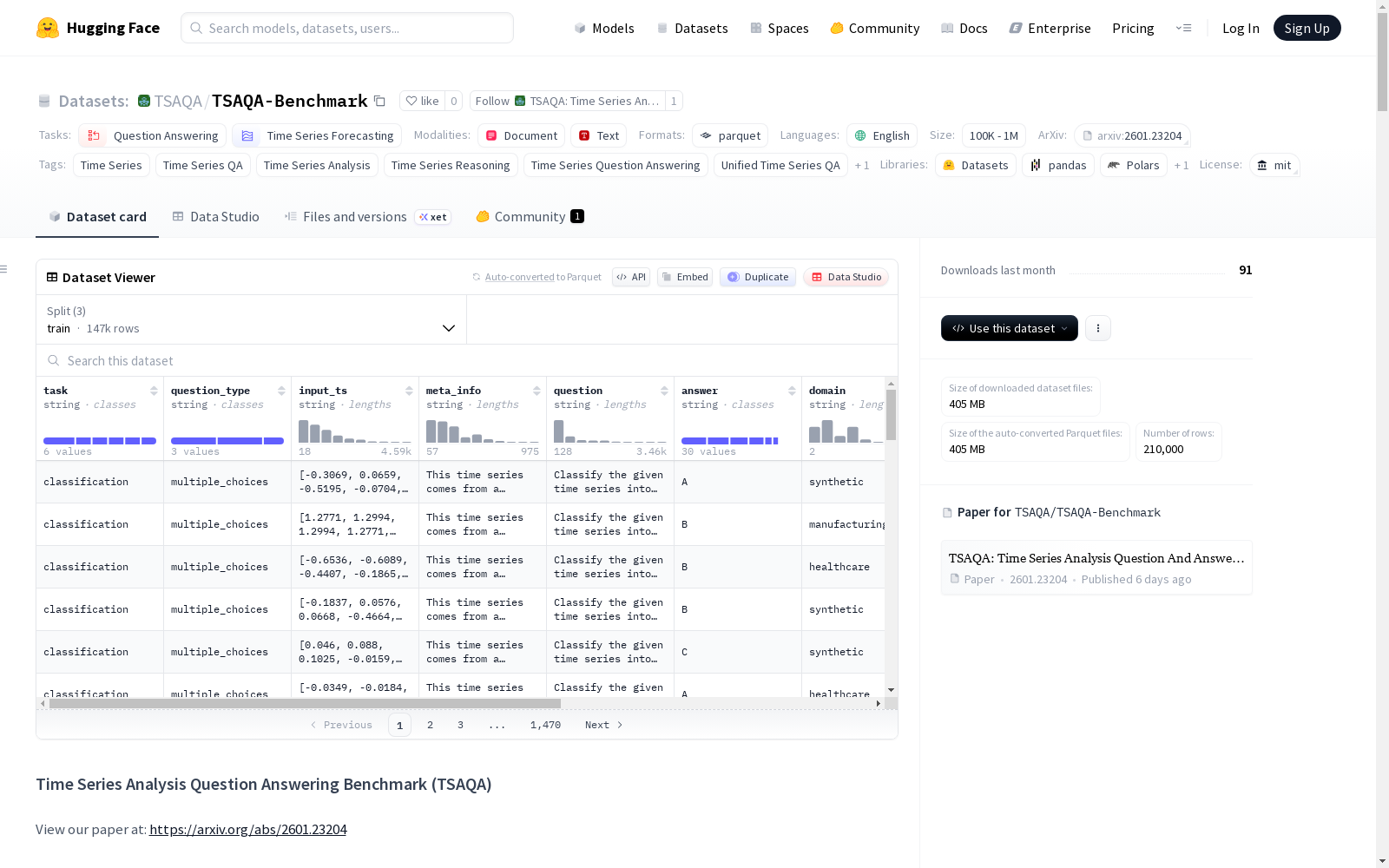1389x868 pixels.
Task: Click the TSAQA paper card title
Action: click(x=1096, y=558)
